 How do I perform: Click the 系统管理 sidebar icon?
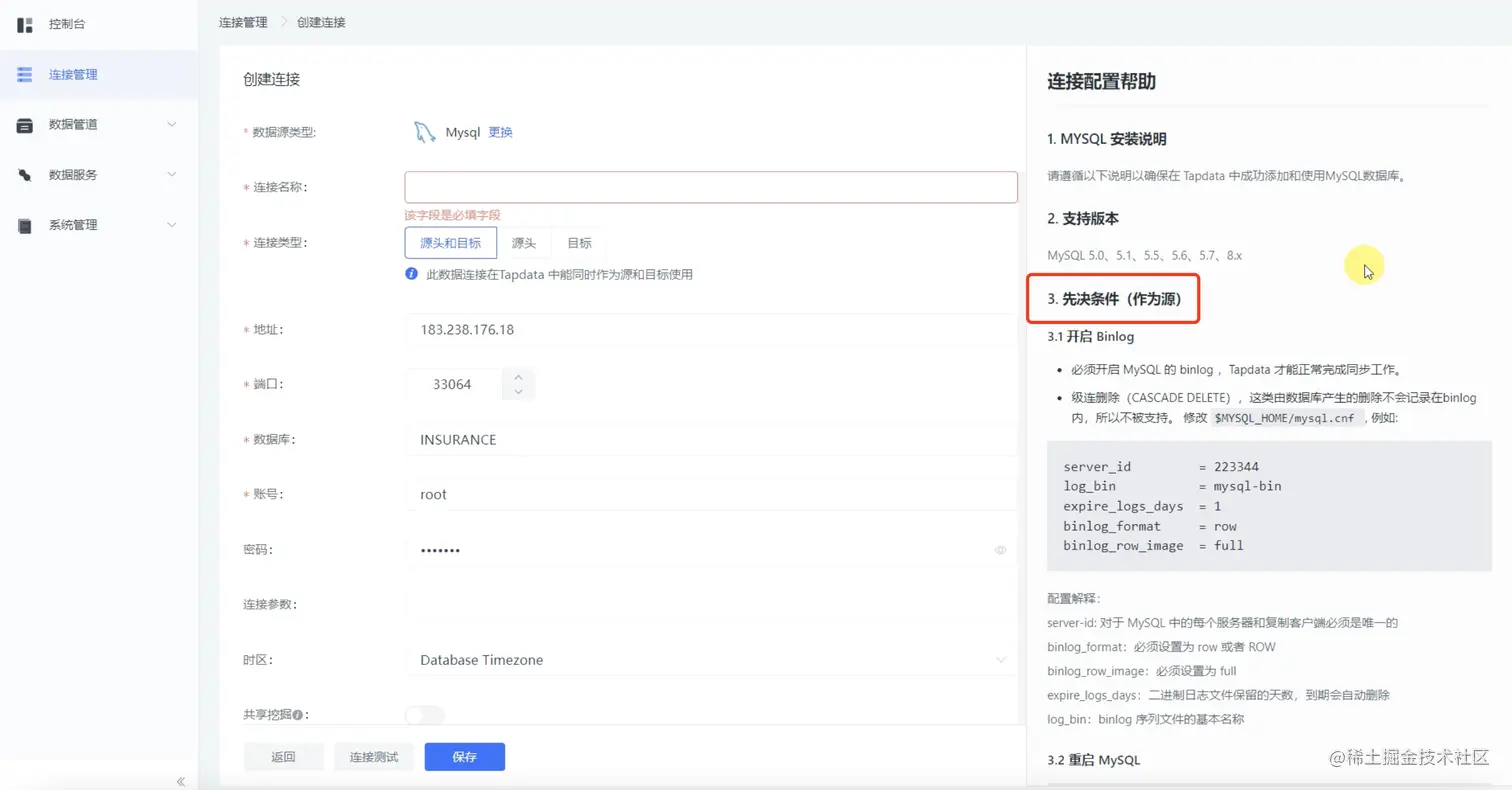[25, 225]
